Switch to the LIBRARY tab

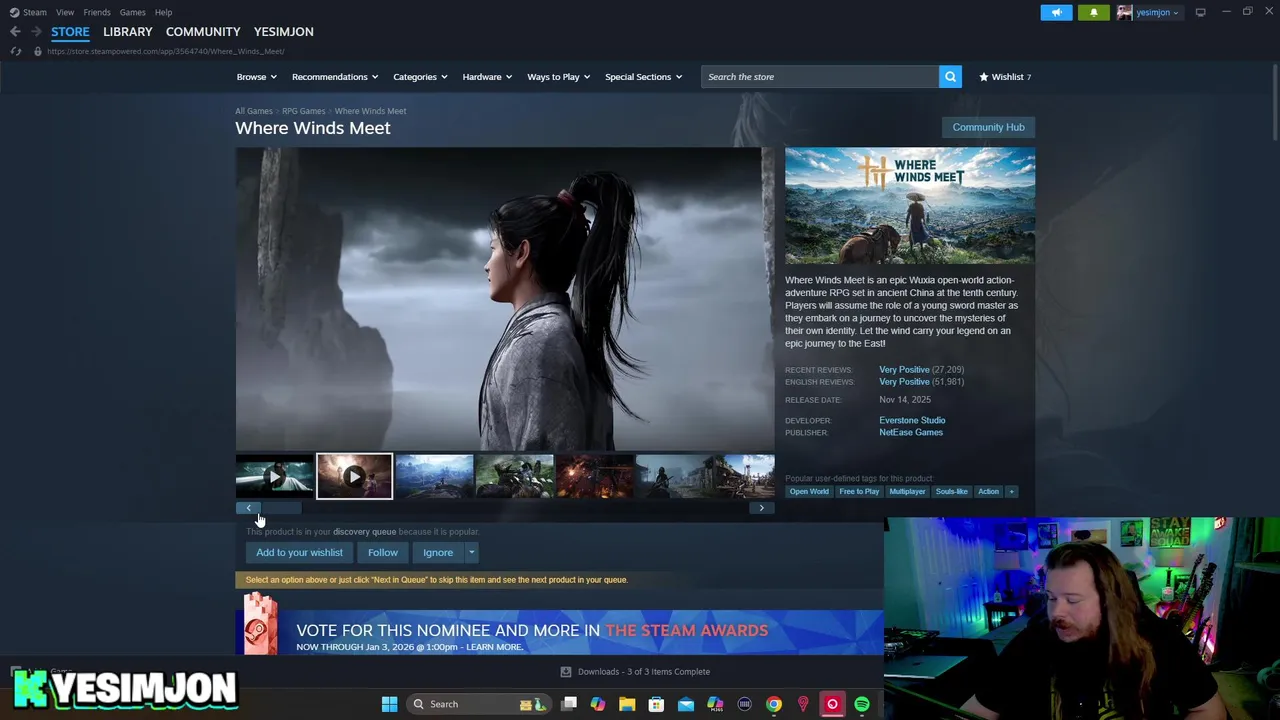click(128, 32)
